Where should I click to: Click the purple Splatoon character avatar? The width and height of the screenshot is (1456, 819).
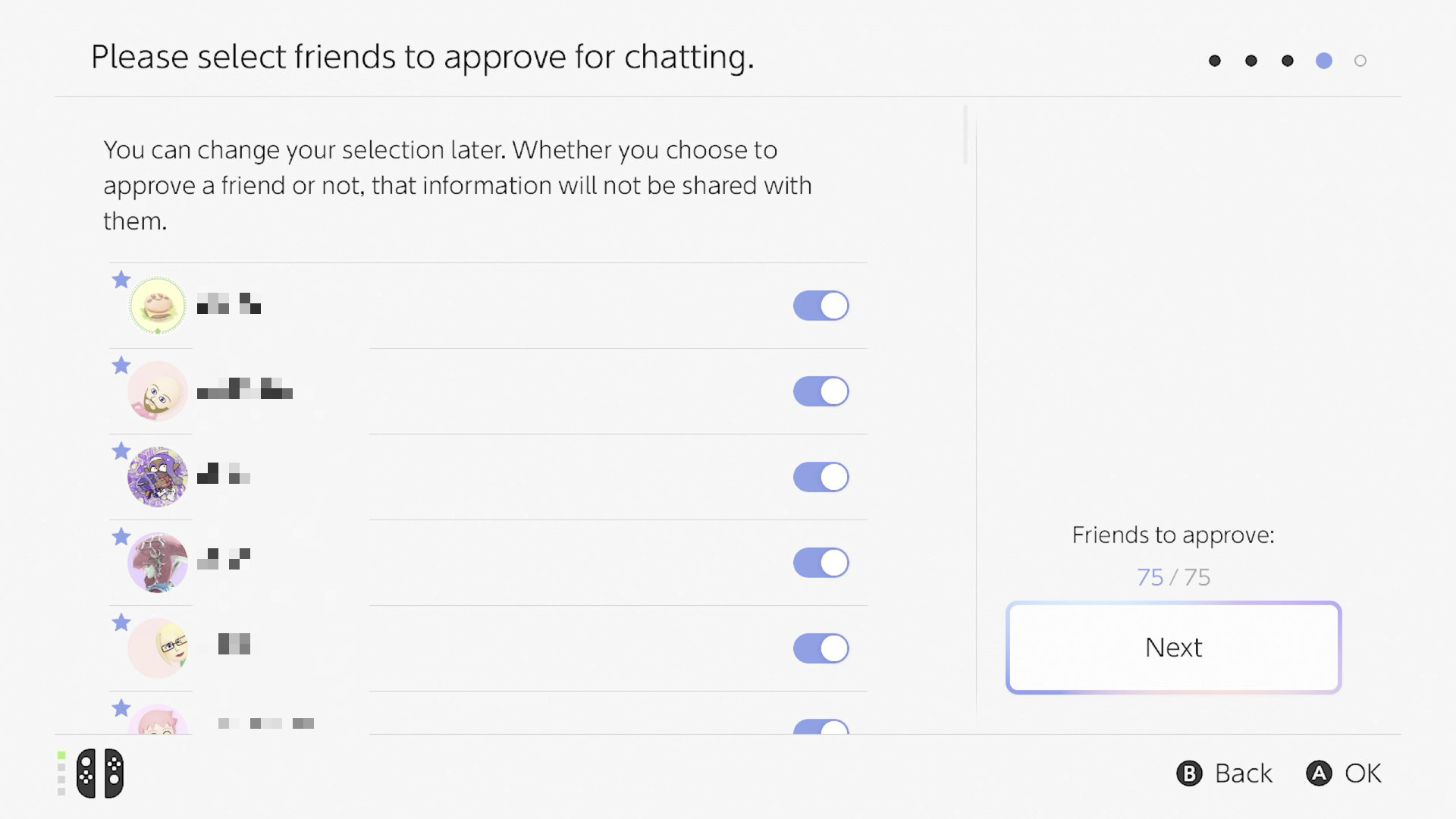click(158, 477)
